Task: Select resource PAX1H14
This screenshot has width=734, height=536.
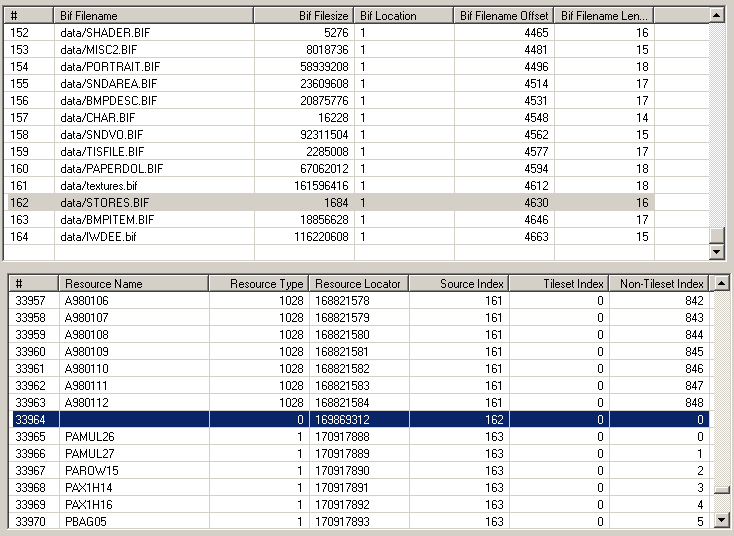Action: tap(360, 488)
